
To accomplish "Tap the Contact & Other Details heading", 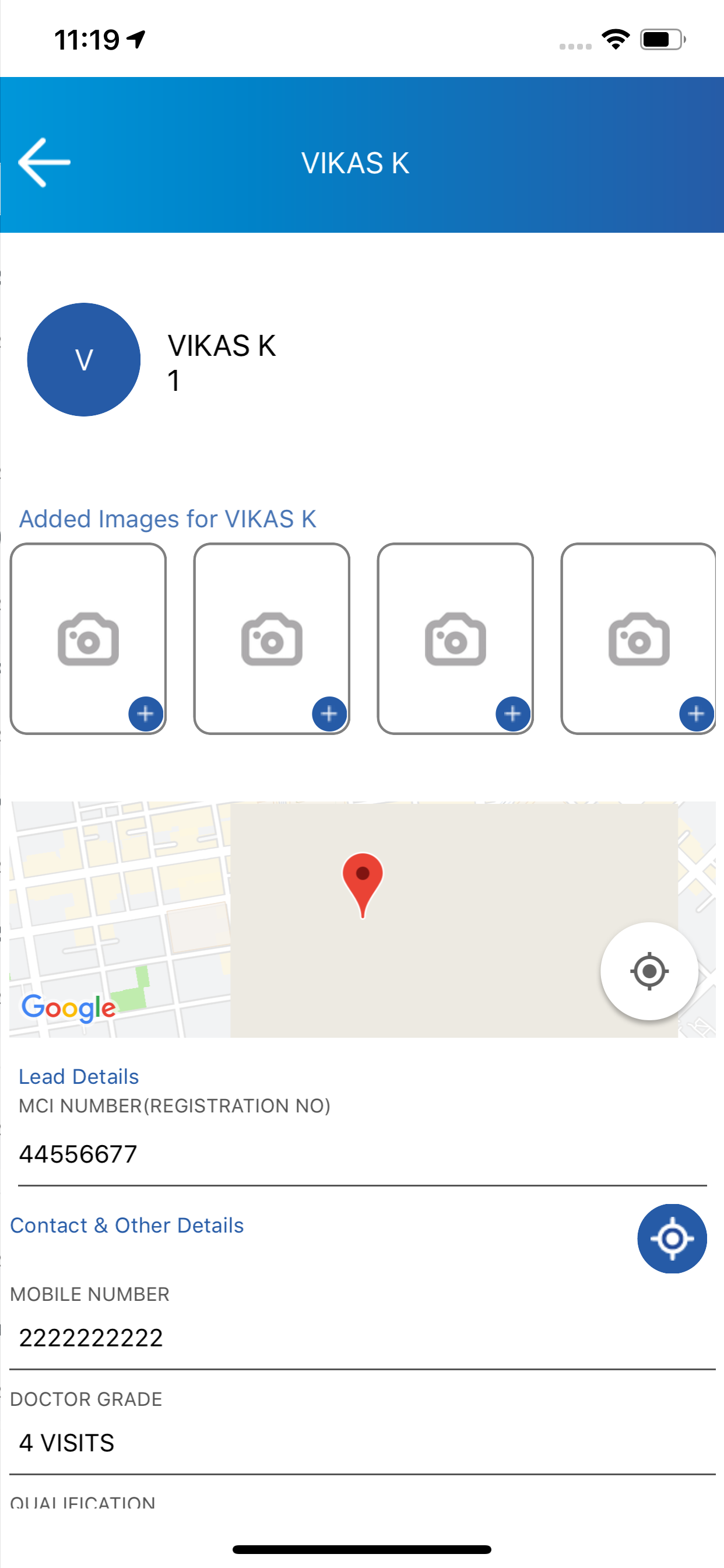I will pos(127,1226).
